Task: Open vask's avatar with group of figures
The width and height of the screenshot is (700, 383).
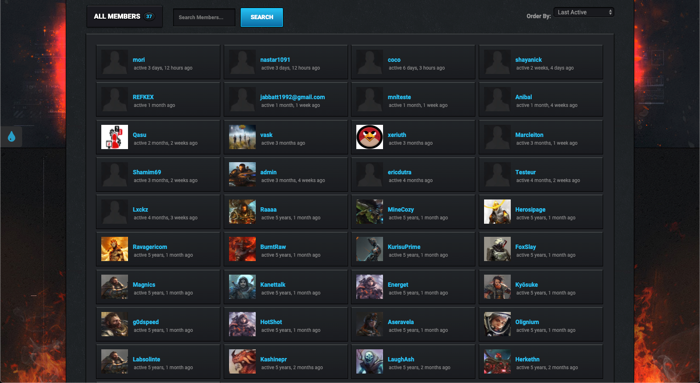Action: click(x=242, y=137)
